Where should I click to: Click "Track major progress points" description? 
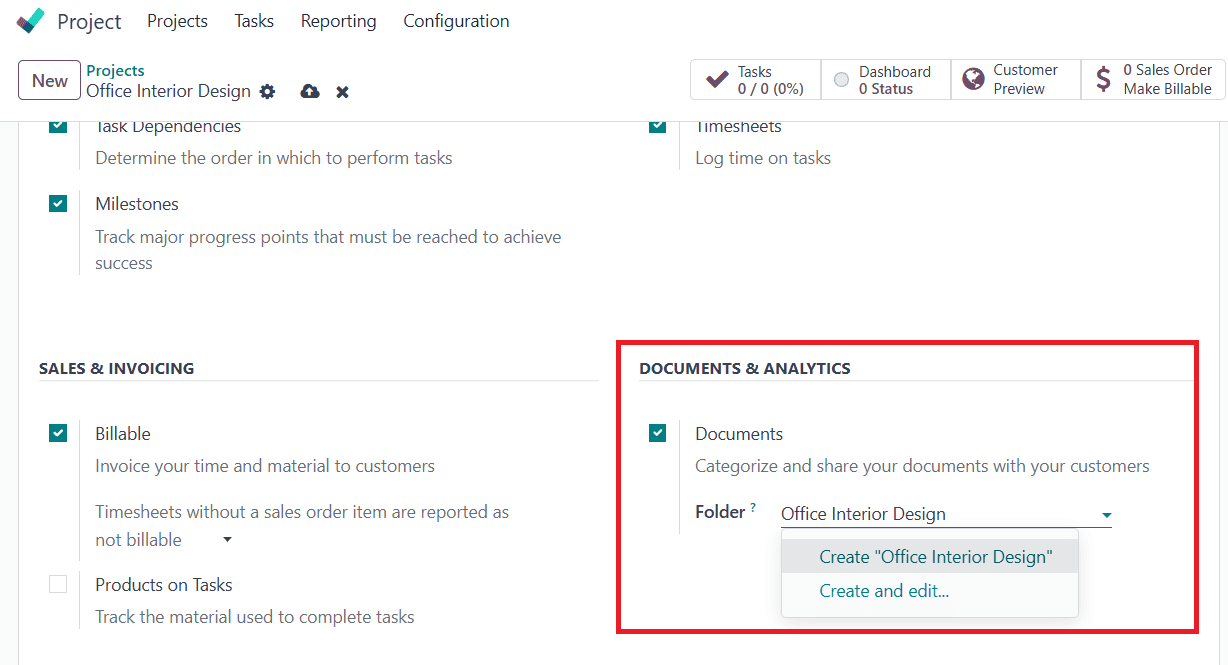tap(328, 250)
